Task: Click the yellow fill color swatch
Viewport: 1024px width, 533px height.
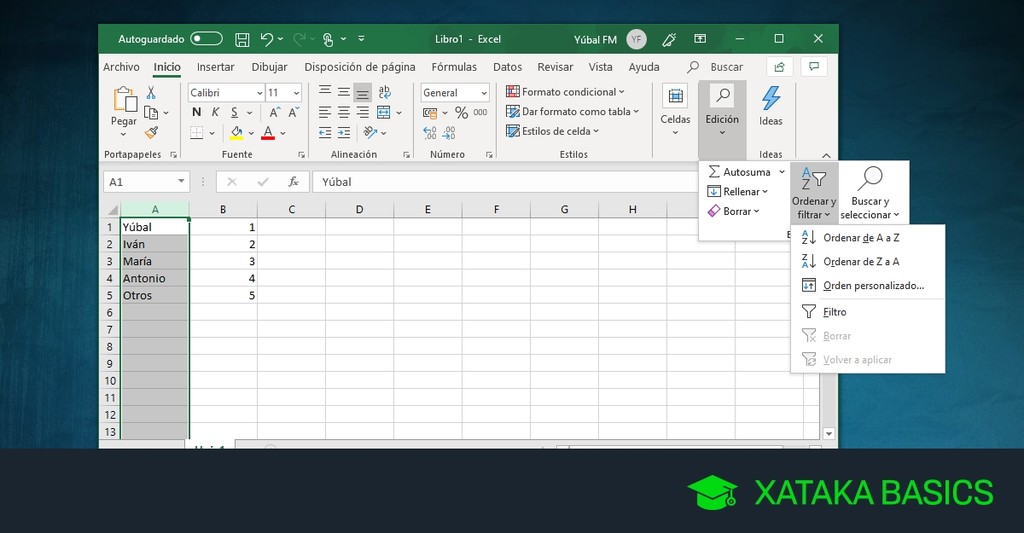Action: pos(237,133)
